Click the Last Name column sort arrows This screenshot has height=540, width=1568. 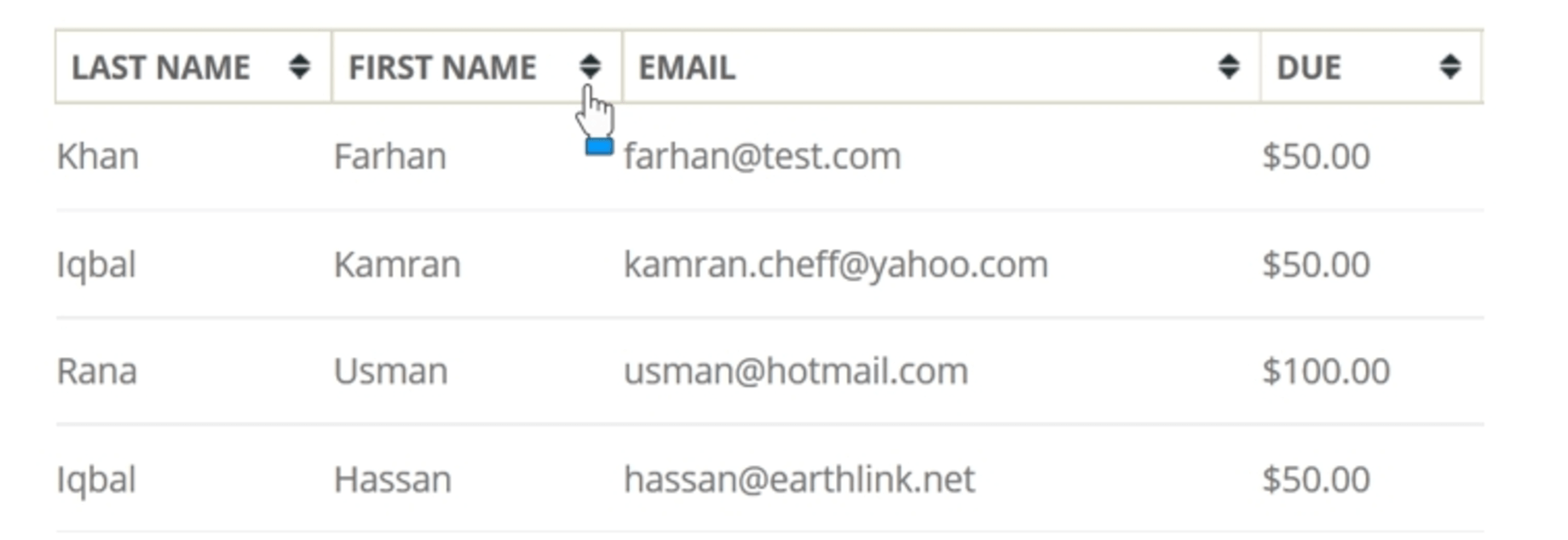pyautogui.click(x=299, y=66)
